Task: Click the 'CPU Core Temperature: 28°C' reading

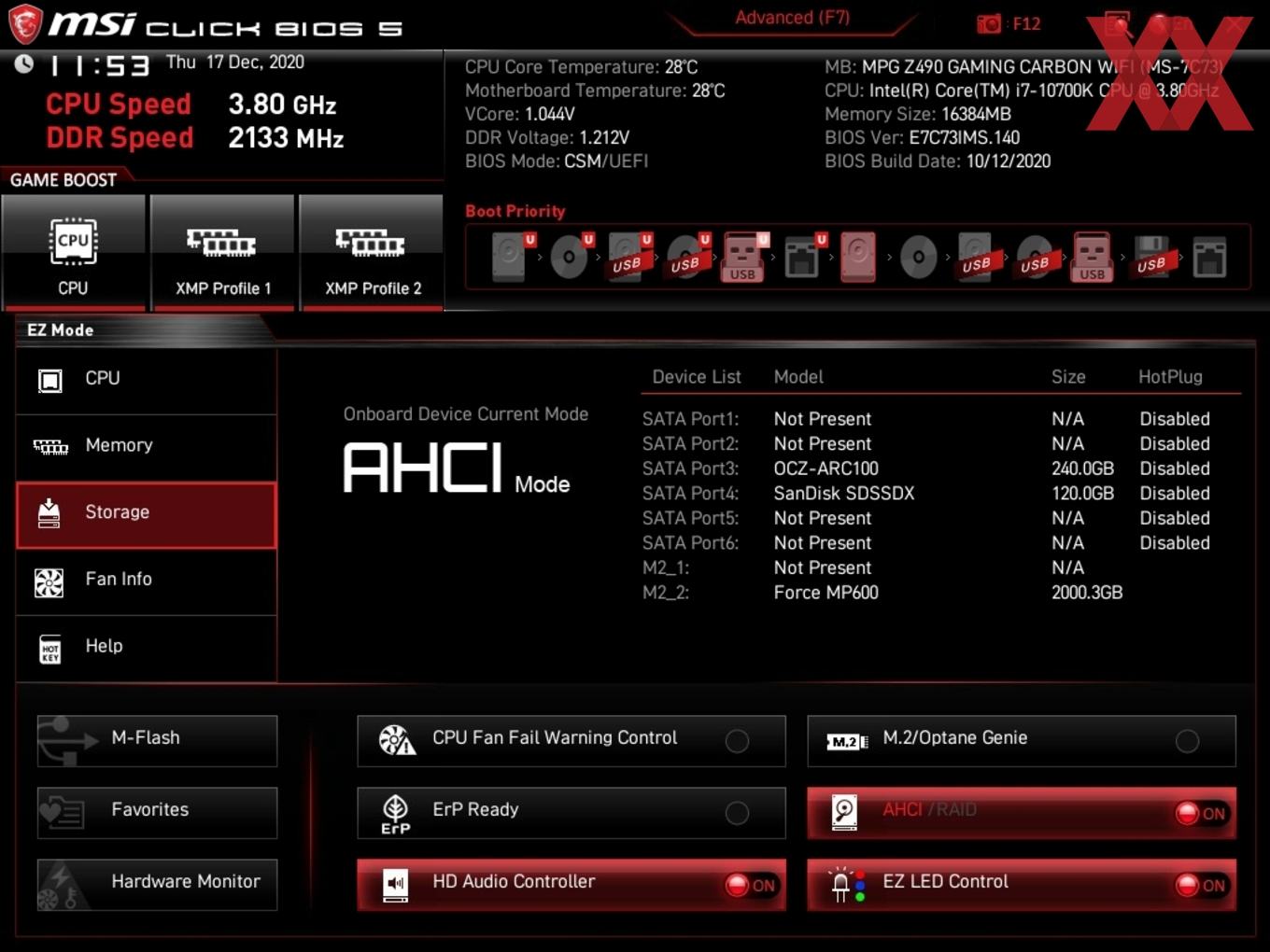Action: coord(582,67)
